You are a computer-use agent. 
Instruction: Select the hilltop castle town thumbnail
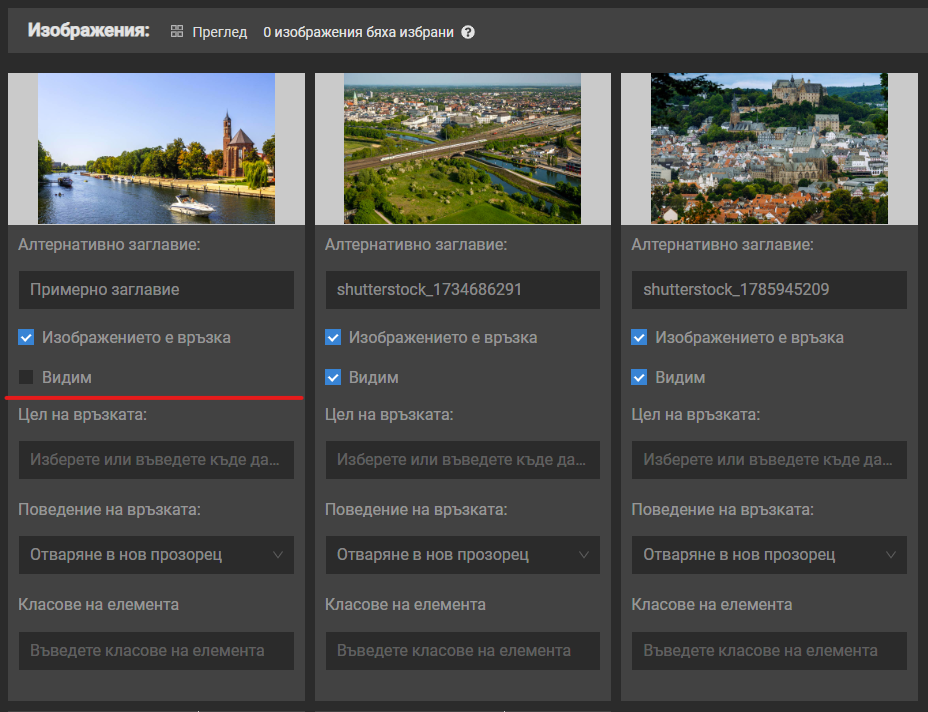pos(769,148)
